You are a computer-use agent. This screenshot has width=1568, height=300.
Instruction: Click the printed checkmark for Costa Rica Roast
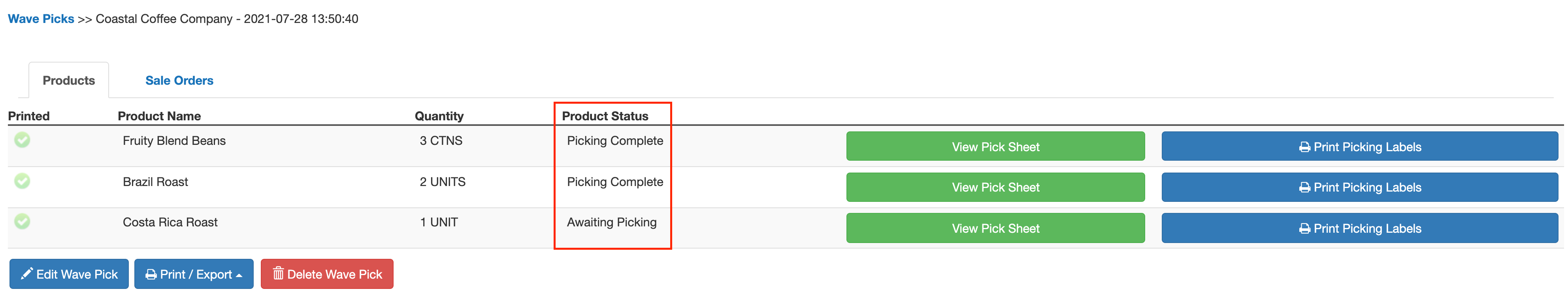(23, 221)
